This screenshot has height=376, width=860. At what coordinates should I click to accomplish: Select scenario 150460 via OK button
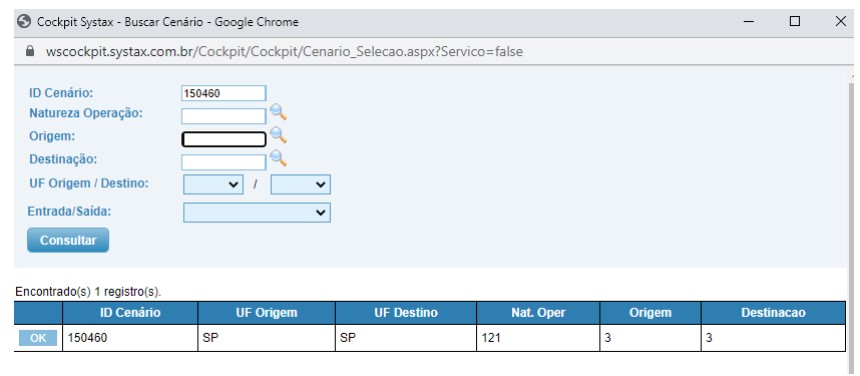pos(38,338)
